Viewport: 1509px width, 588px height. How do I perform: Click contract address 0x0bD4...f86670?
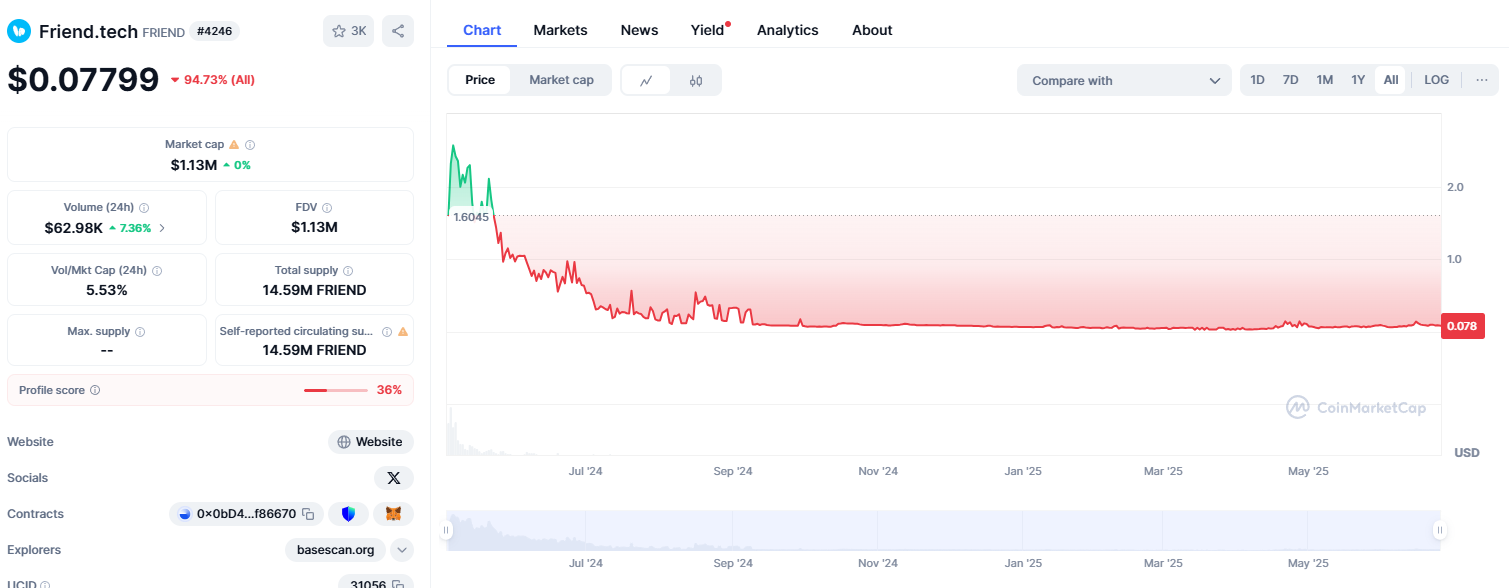(x=246, y=514)
